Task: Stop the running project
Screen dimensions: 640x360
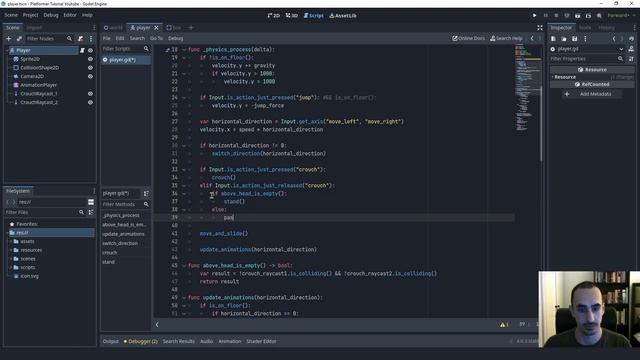Action: point(556,16)
